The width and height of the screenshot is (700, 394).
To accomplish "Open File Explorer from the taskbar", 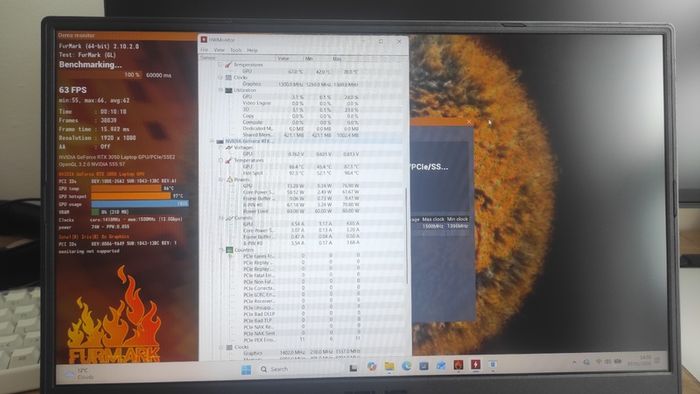I will pos(389,367).
